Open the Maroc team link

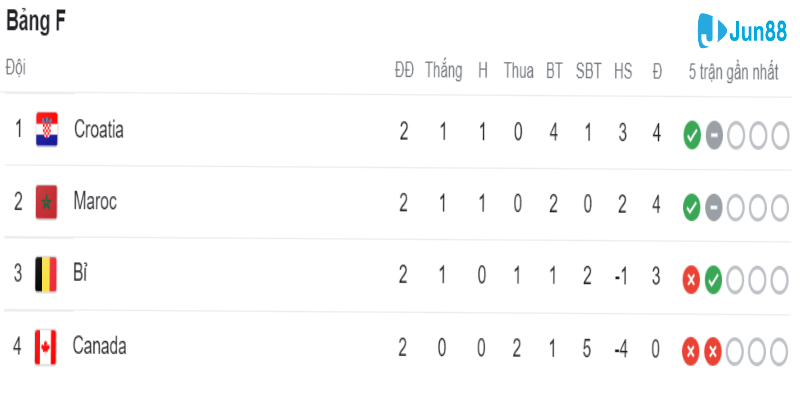click(95, 202)
